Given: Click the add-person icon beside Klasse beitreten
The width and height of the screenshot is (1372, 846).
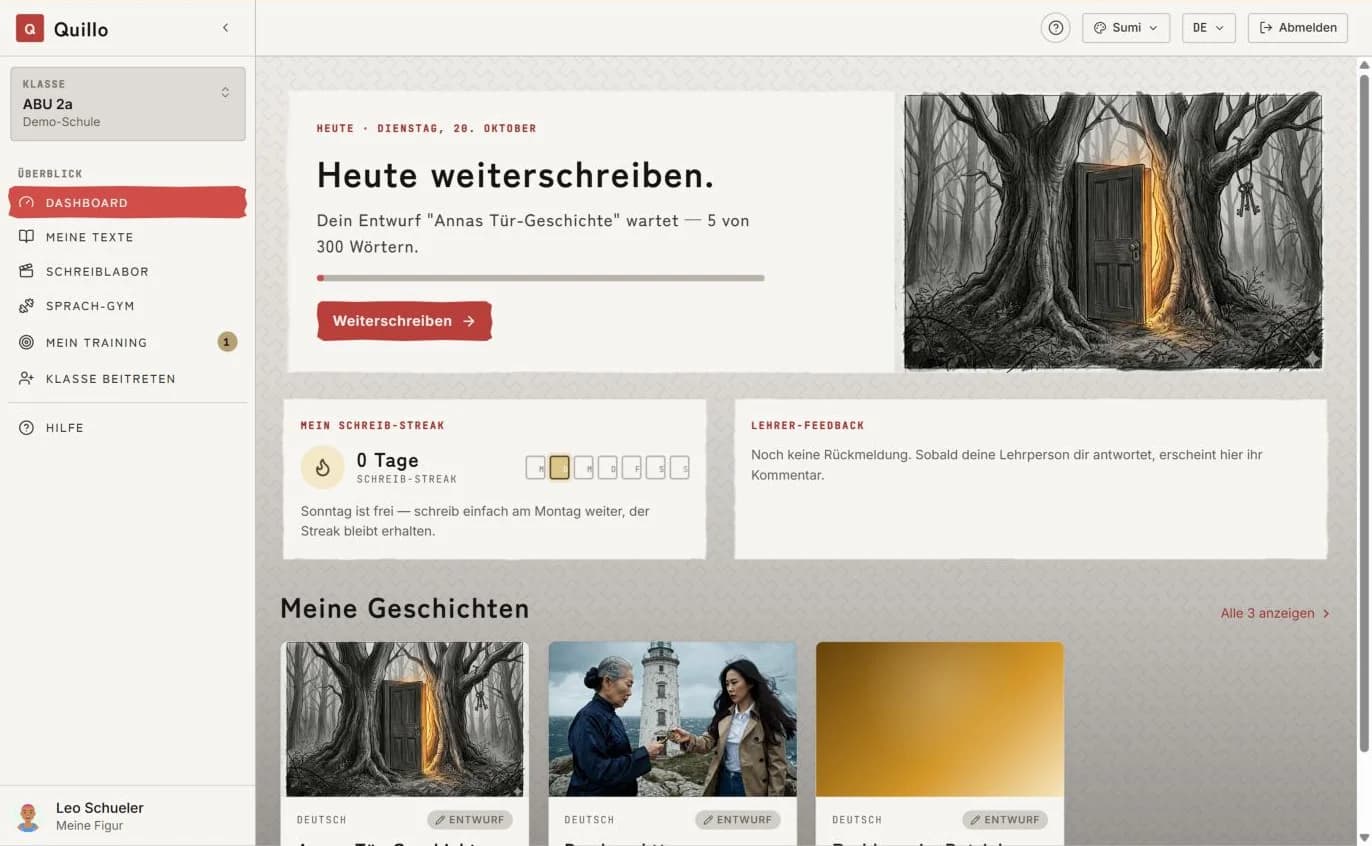Looking at the screenshot, I should 26,379.
